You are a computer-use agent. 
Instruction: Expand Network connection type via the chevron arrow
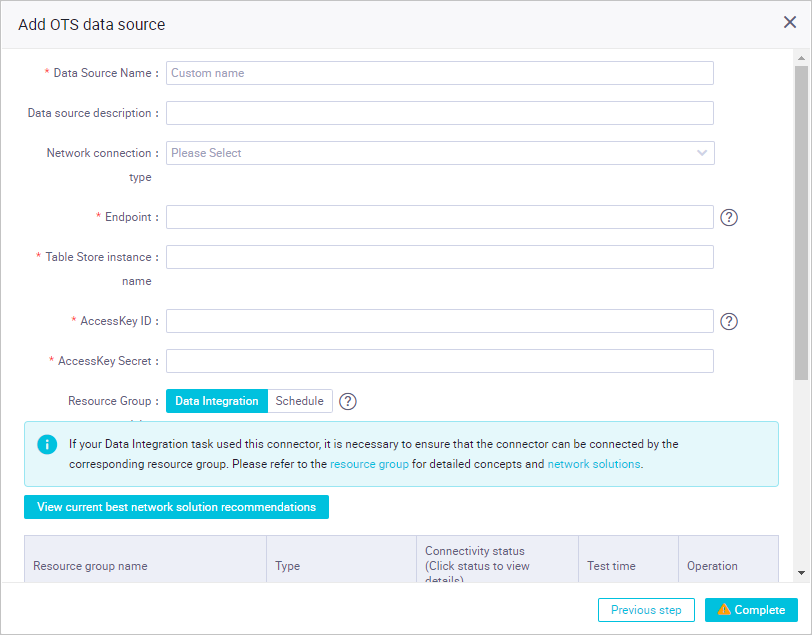click(x=702, y=153)
